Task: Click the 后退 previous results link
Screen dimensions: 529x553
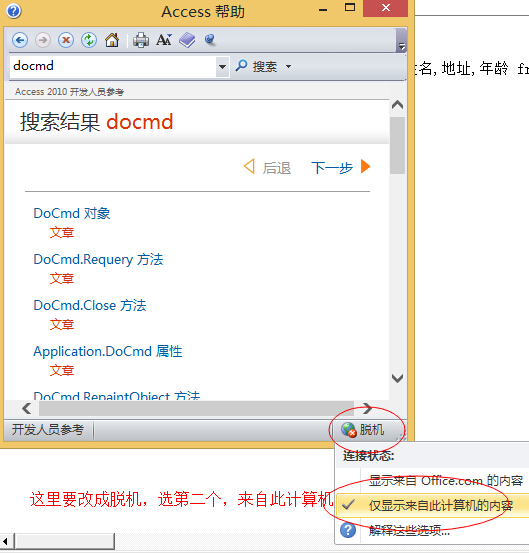Action: (276, 168)
